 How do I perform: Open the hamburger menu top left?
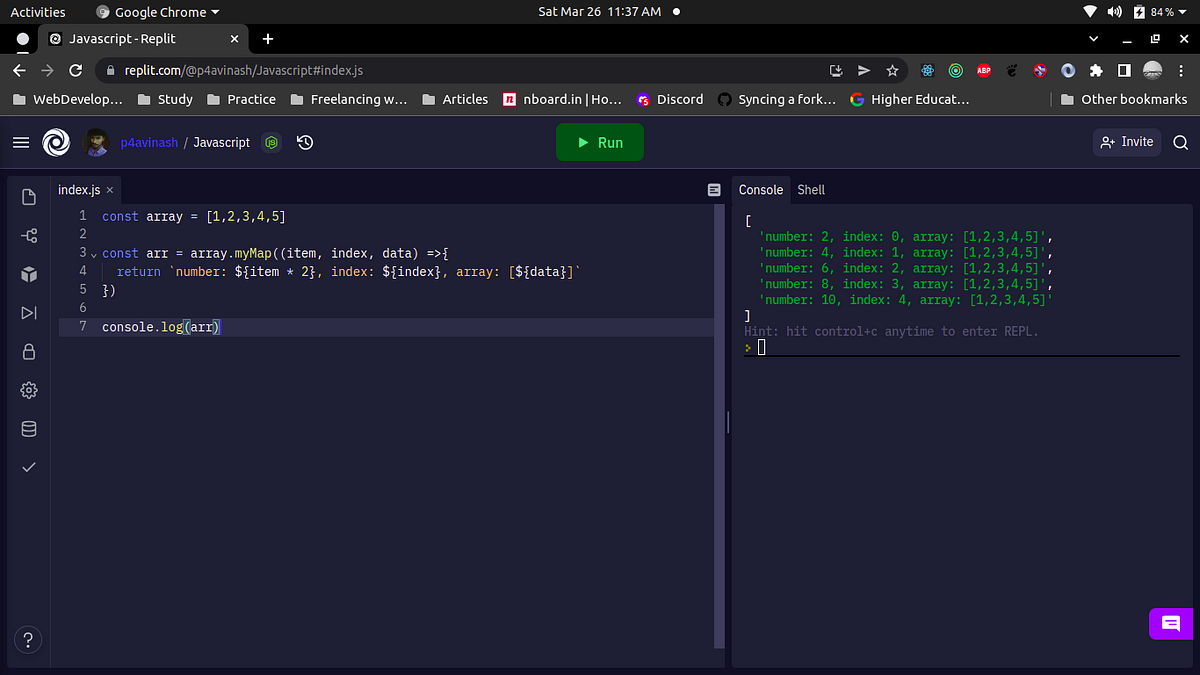tap(21, 142)
